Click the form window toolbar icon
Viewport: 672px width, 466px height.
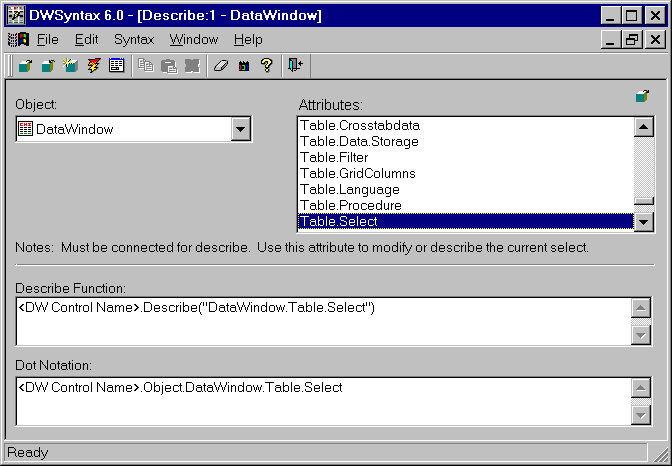[x=116, y=66]
